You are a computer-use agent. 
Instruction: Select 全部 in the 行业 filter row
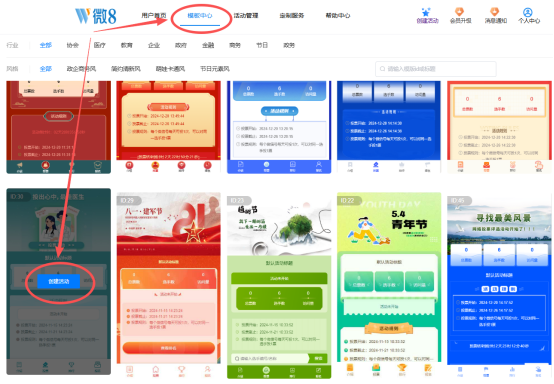(x=46, y=45)
